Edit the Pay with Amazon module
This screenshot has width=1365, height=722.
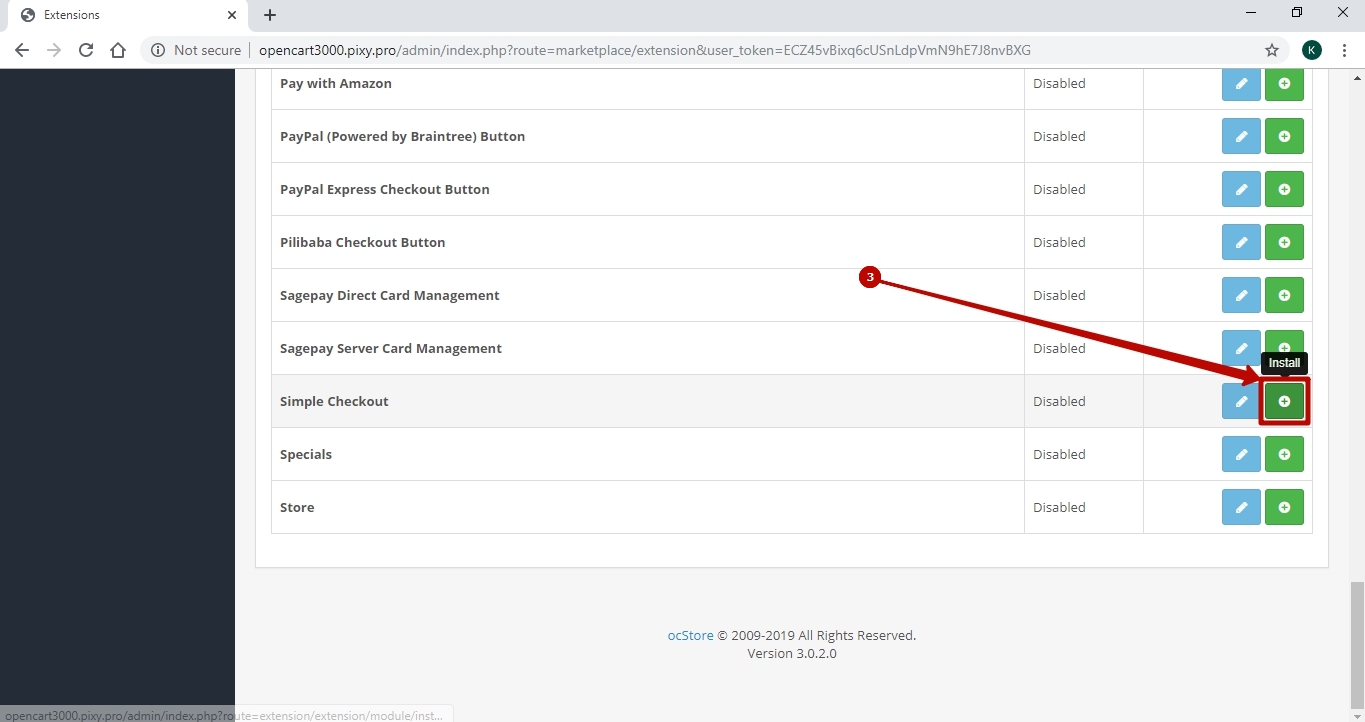pyautogui.click(x=1241, y=84)
